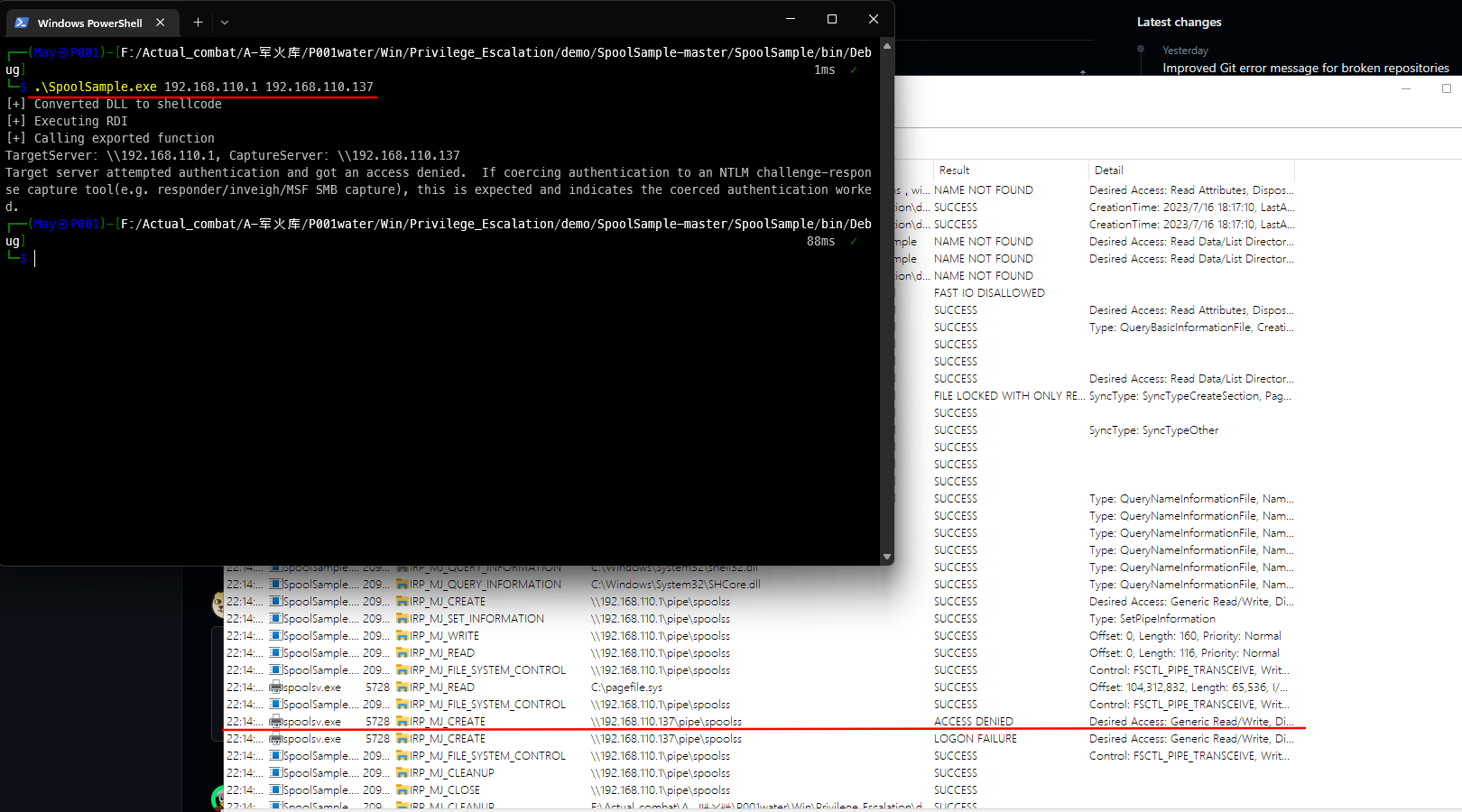
Task: Click file icon of IRP_MJ_CLOSE row
Action: [x=403, y=790]
